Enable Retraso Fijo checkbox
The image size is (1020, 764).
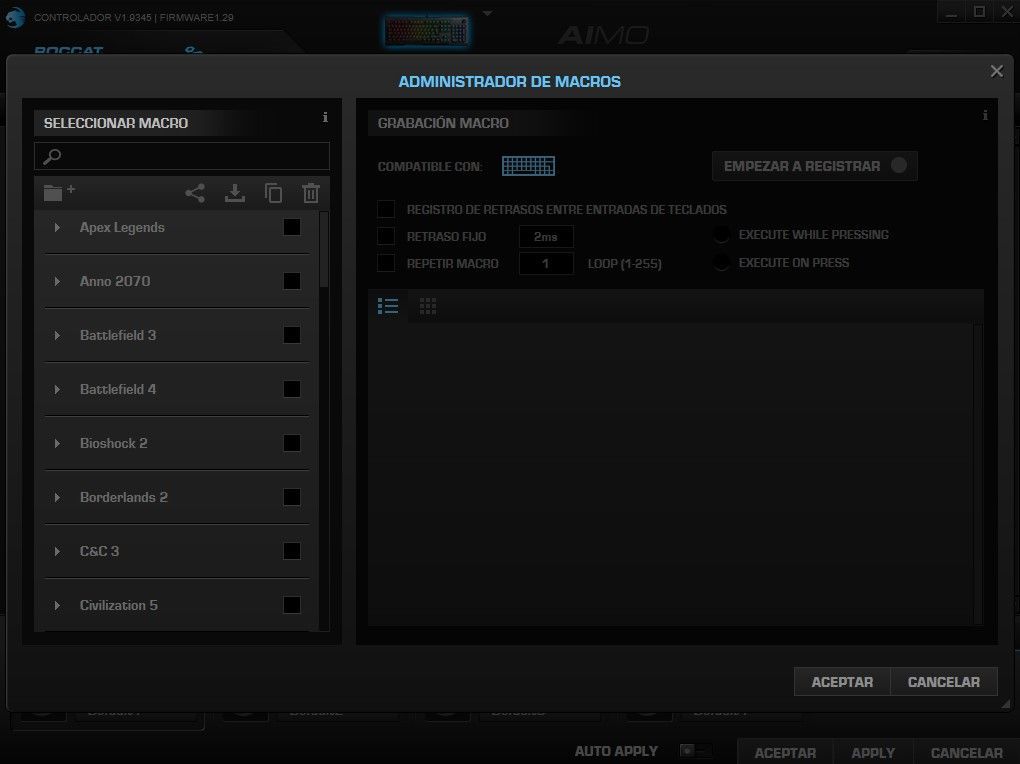[x=386, y=236]
